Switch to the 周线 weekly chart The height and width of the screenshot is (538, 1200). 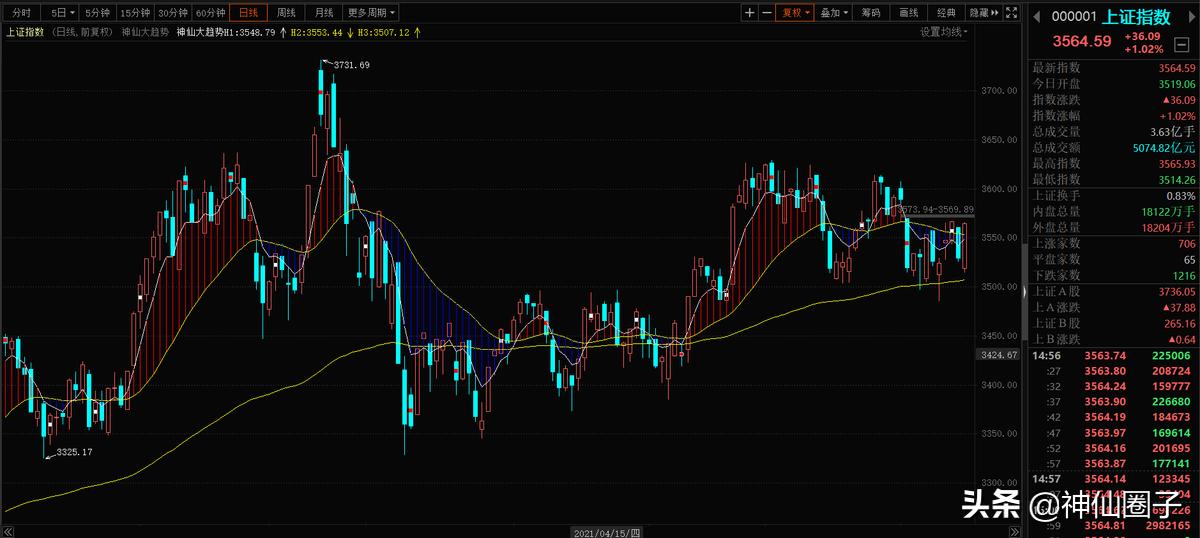286,13
